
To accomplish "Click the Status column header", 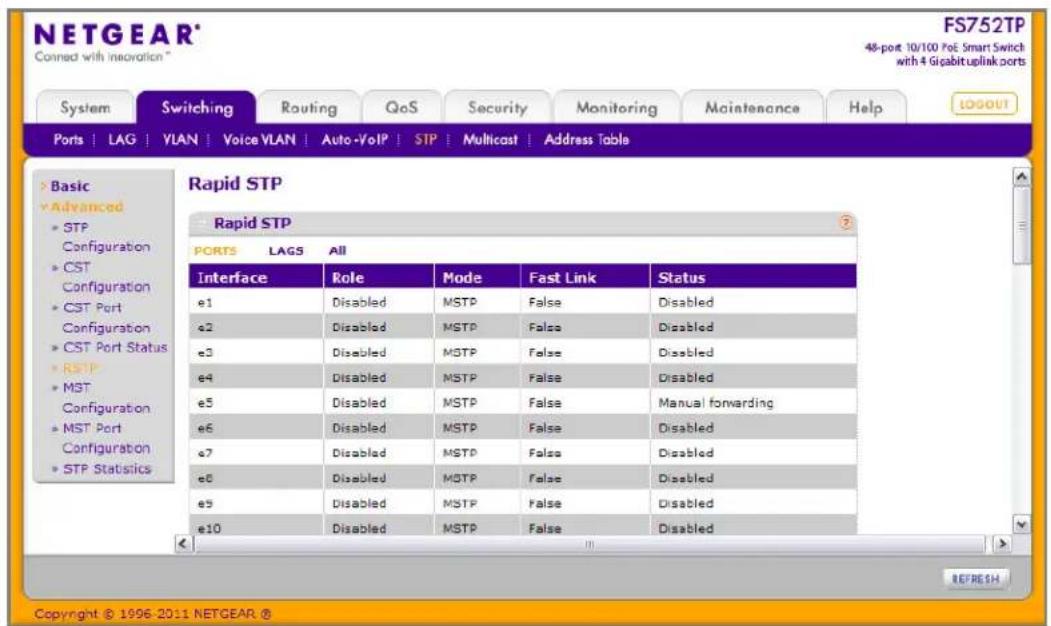I will [x=753, y=277].
